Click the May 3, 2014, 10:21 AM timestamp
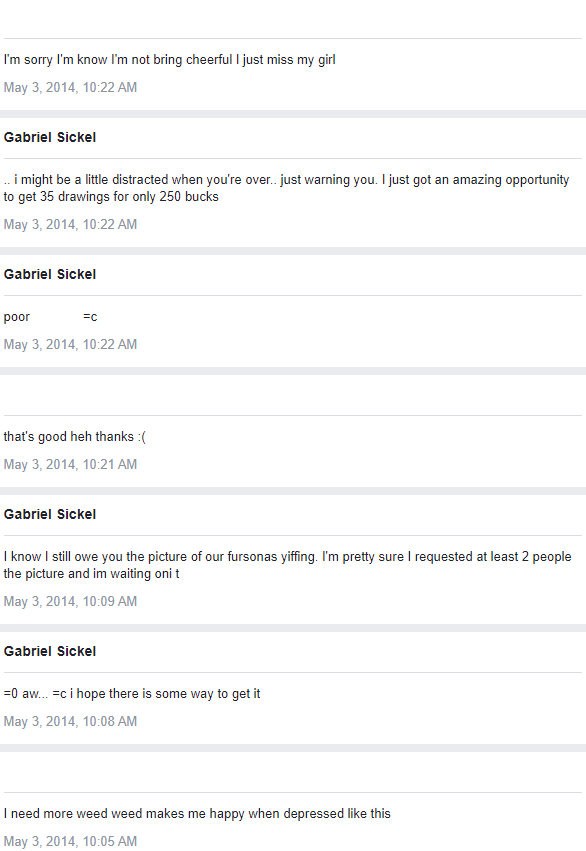 pyautogui.click(x=71, y=465)
